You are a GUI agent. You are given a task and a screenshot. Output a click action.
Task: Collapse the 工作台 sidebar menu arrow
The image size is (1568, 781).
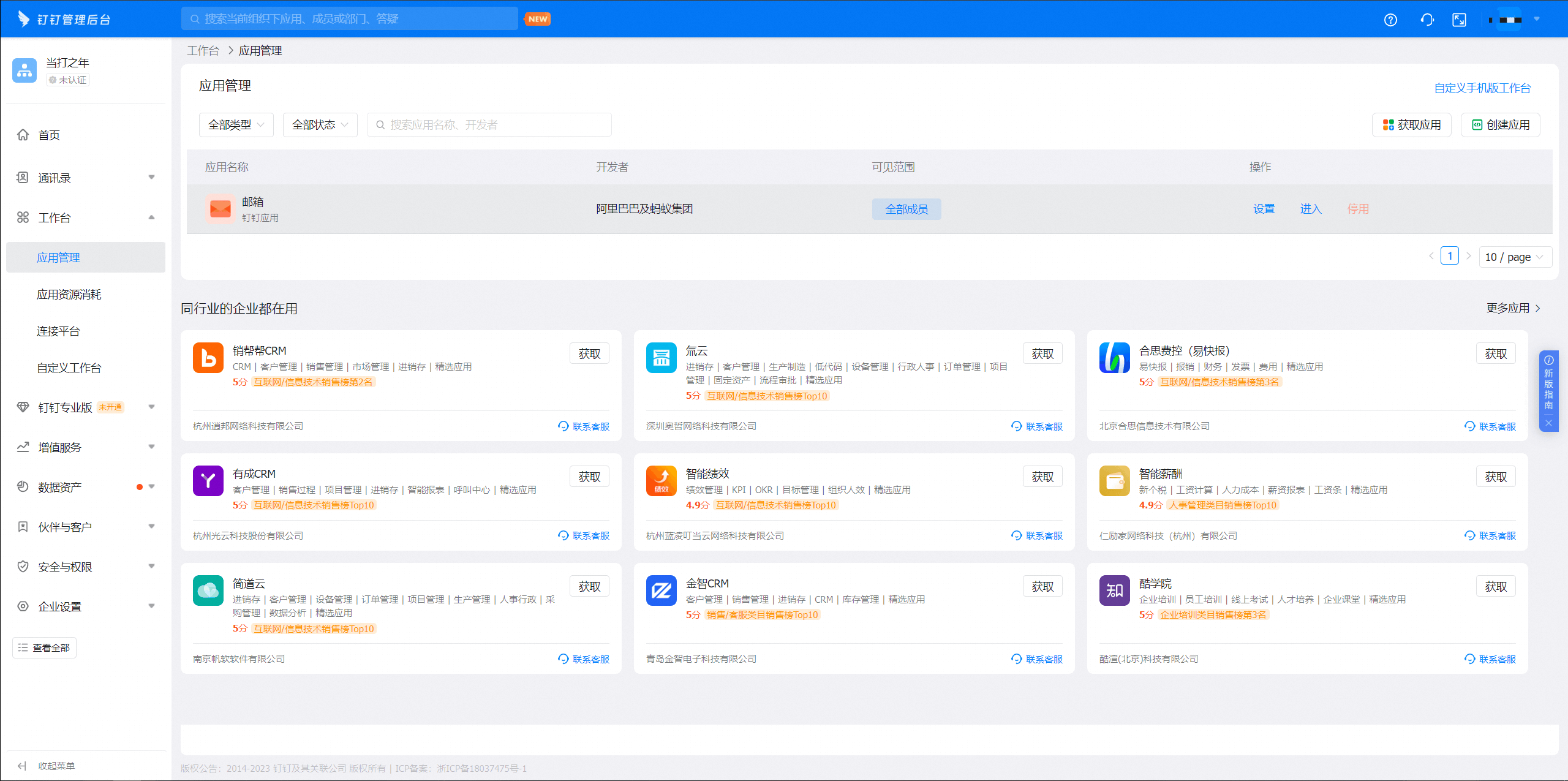coord(151,217)
